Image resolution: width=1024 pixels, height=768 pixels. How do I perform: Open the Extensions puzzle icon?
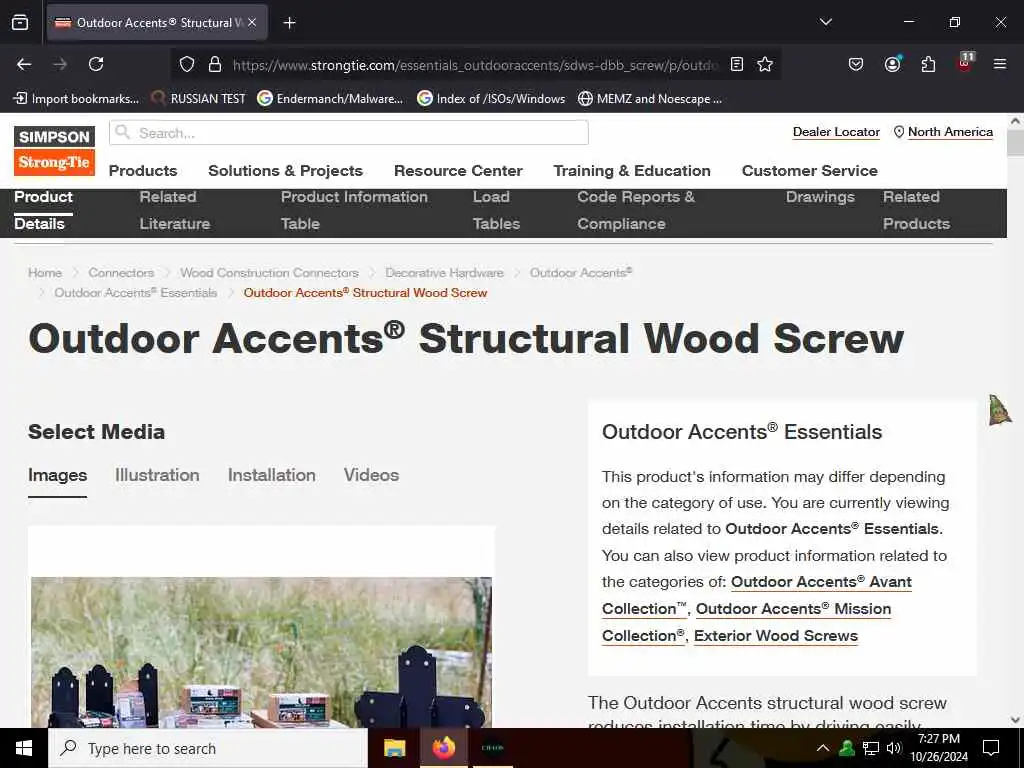928,64
